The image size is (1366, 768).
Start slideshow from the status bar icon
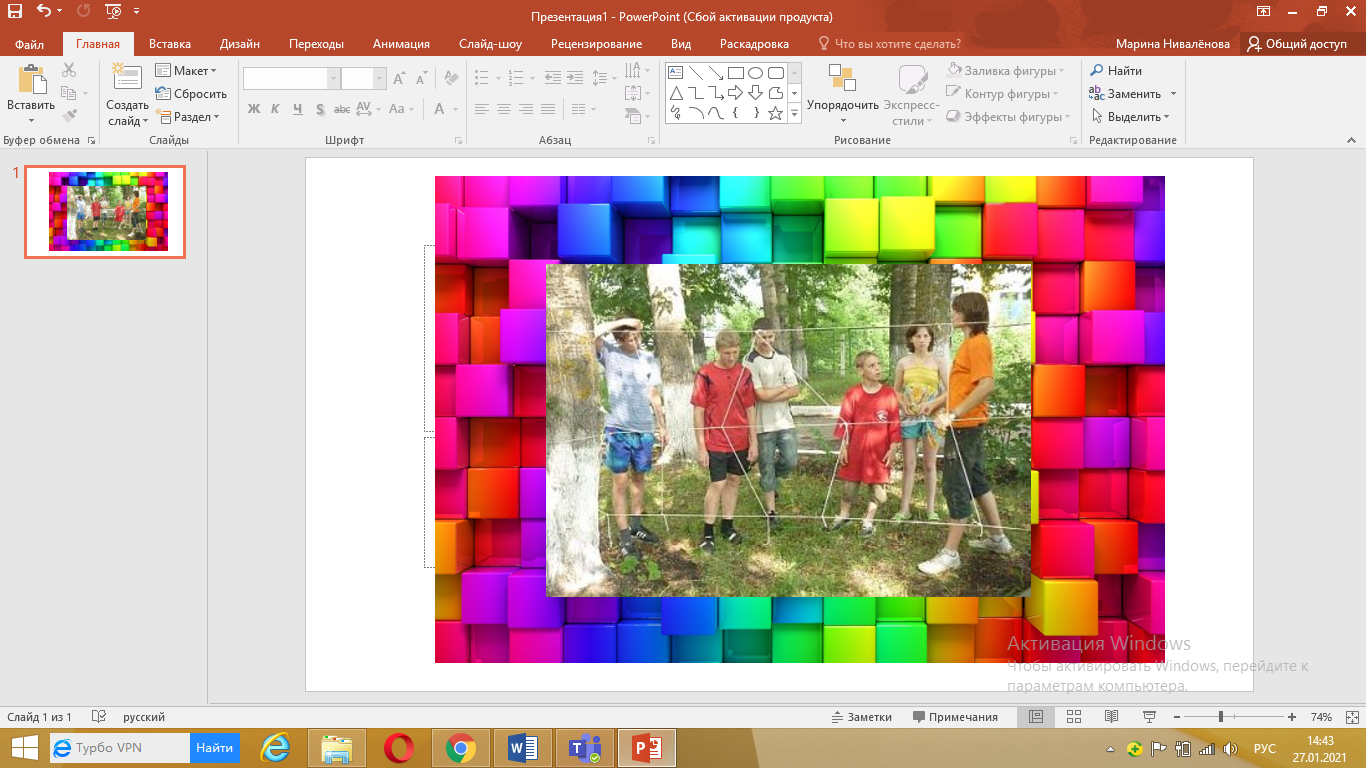[x=1149, y=717]
